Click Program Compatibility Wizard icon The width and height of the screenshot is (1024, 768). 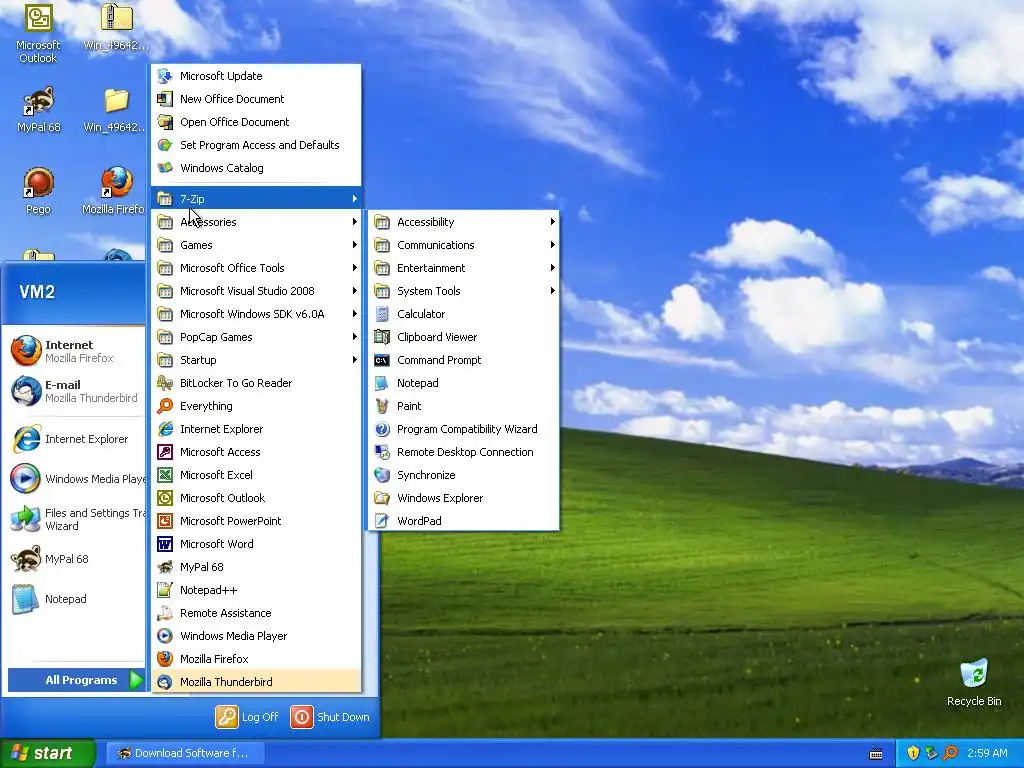(382, 428)
